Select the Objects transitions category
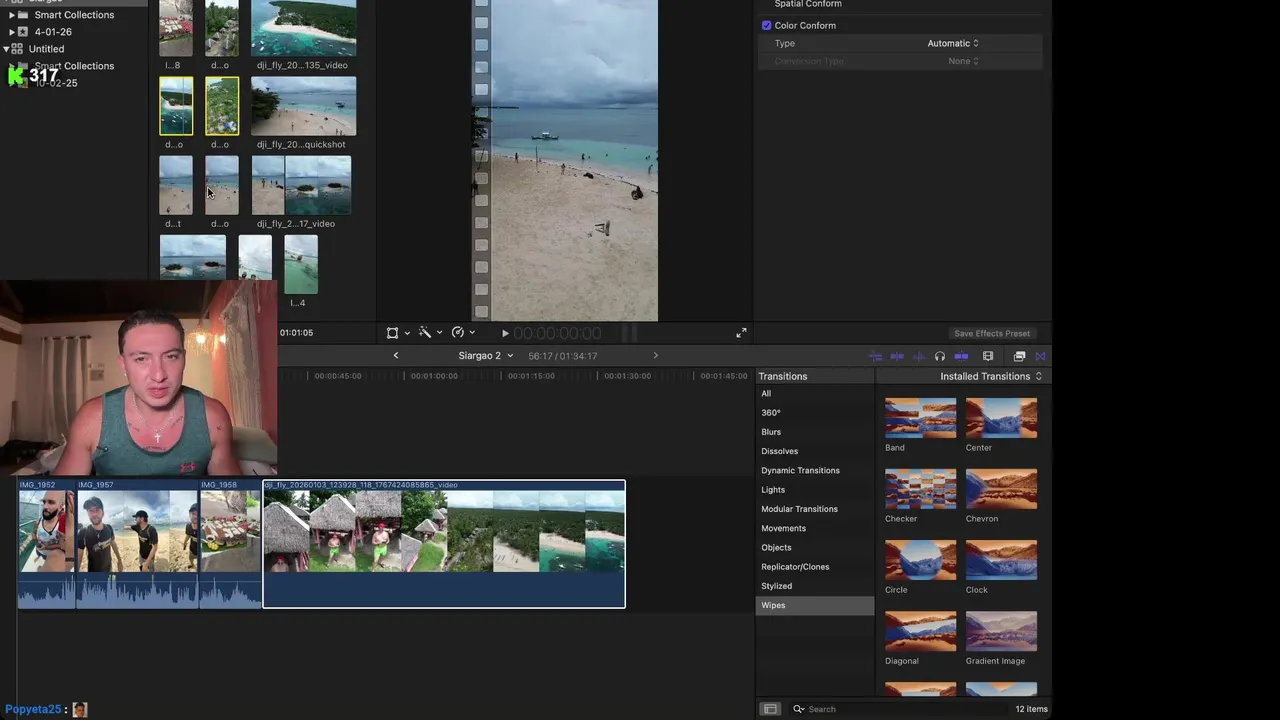 [x=815, y=548]
